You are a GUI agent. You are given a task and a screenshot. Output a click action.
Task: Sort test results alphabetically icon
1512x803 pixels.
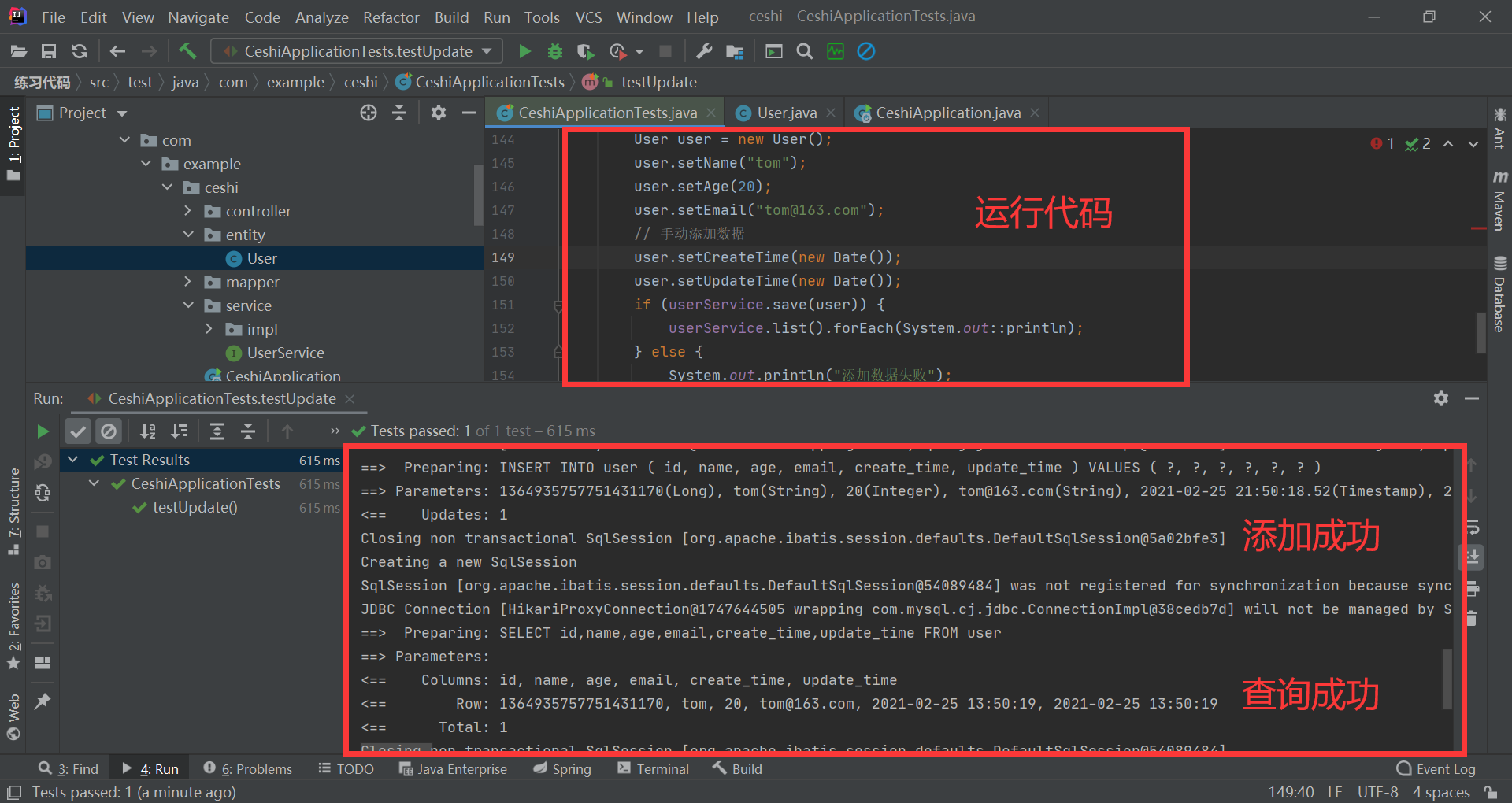[x=148, y=431]
